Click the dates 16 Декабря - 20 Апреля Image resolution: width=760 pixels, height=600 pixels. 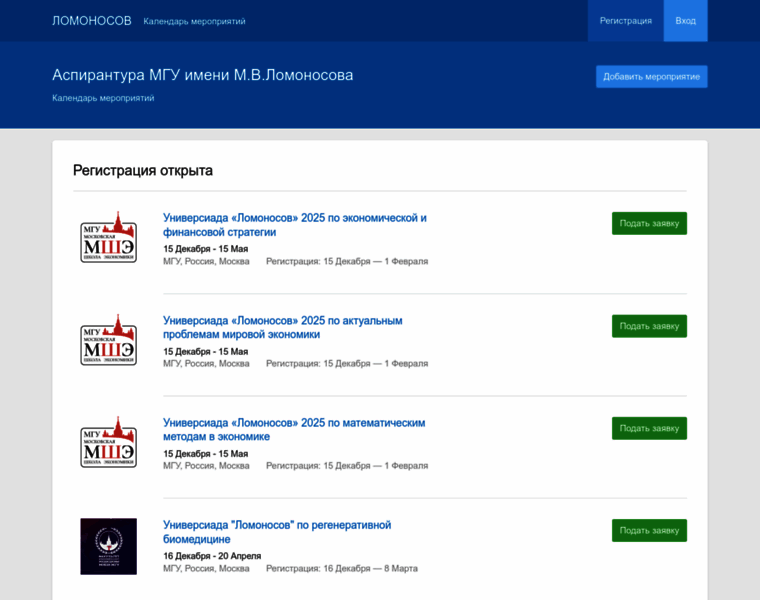tap(212, 556)
